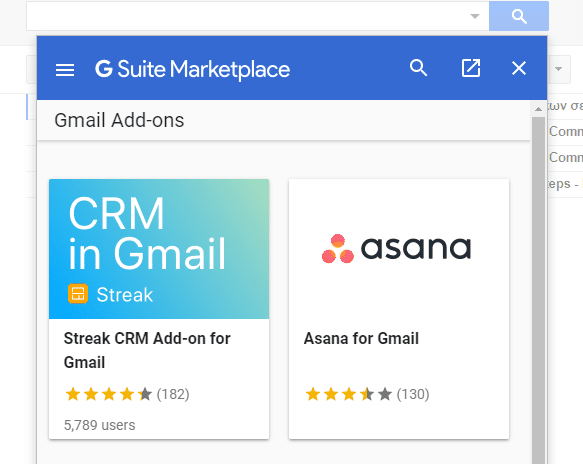
Task: Close the G Suite Marketplace dialog
Action: tap(519, 68)
